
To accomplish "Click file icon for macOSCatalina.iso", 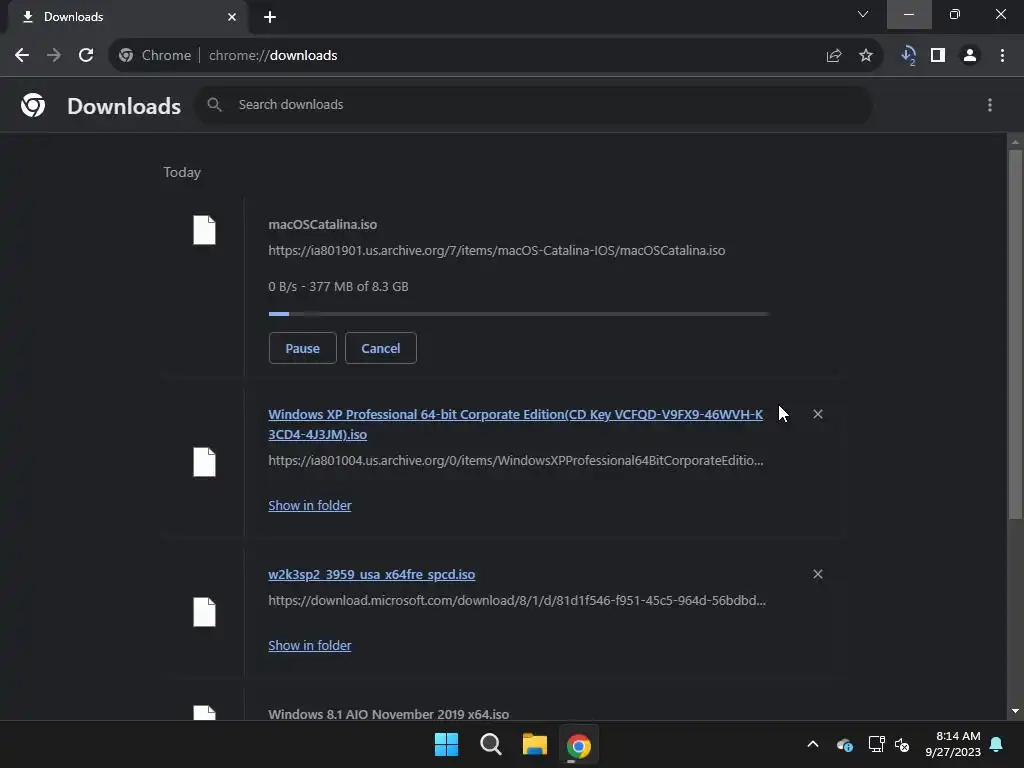I will (204, 230).
